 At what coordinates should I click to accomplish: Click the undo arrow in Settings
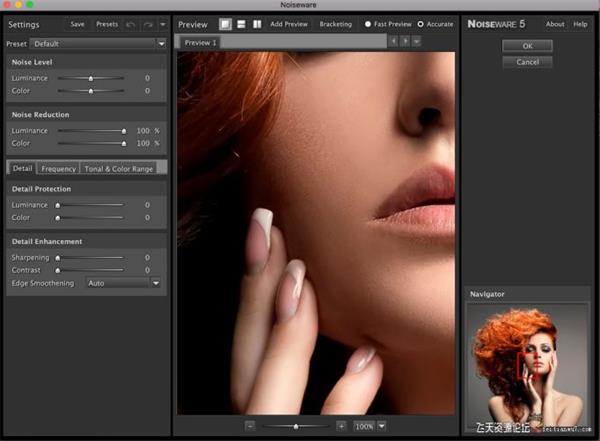pos(132,24)
